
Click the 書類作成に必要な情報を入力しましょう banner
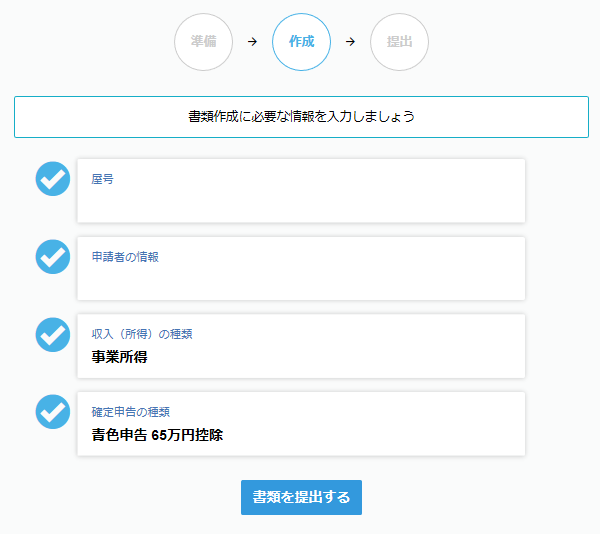302,117
